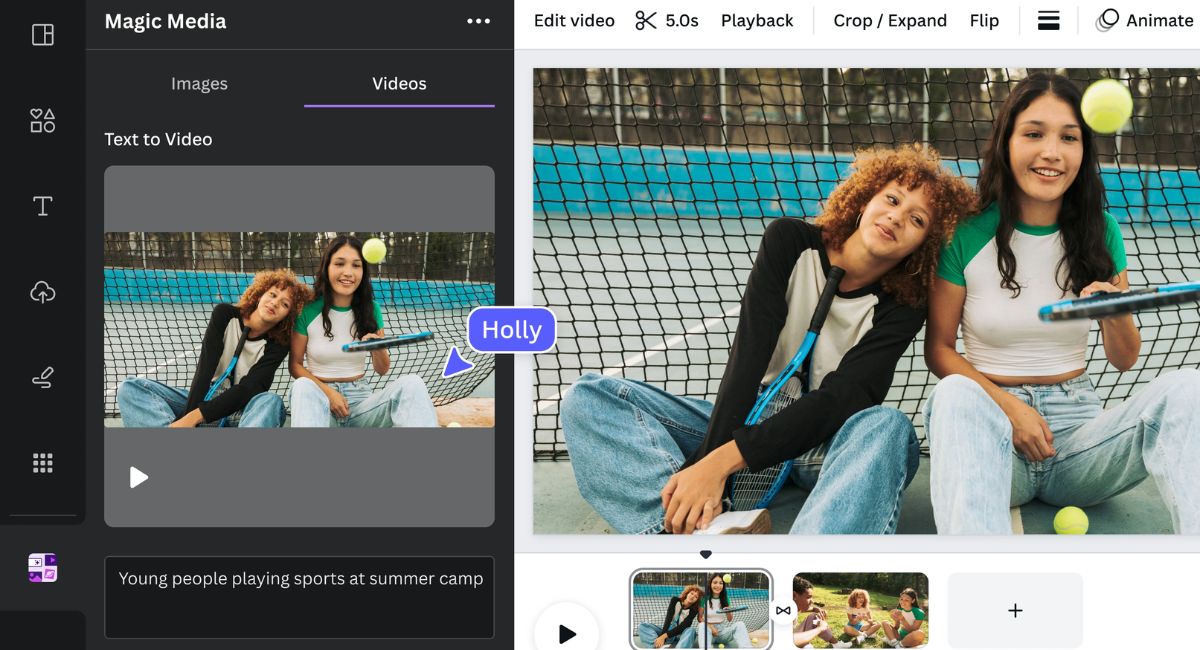Click the scissors trim icon in the toolbar
1200x650 pixels.
point(646,19)
